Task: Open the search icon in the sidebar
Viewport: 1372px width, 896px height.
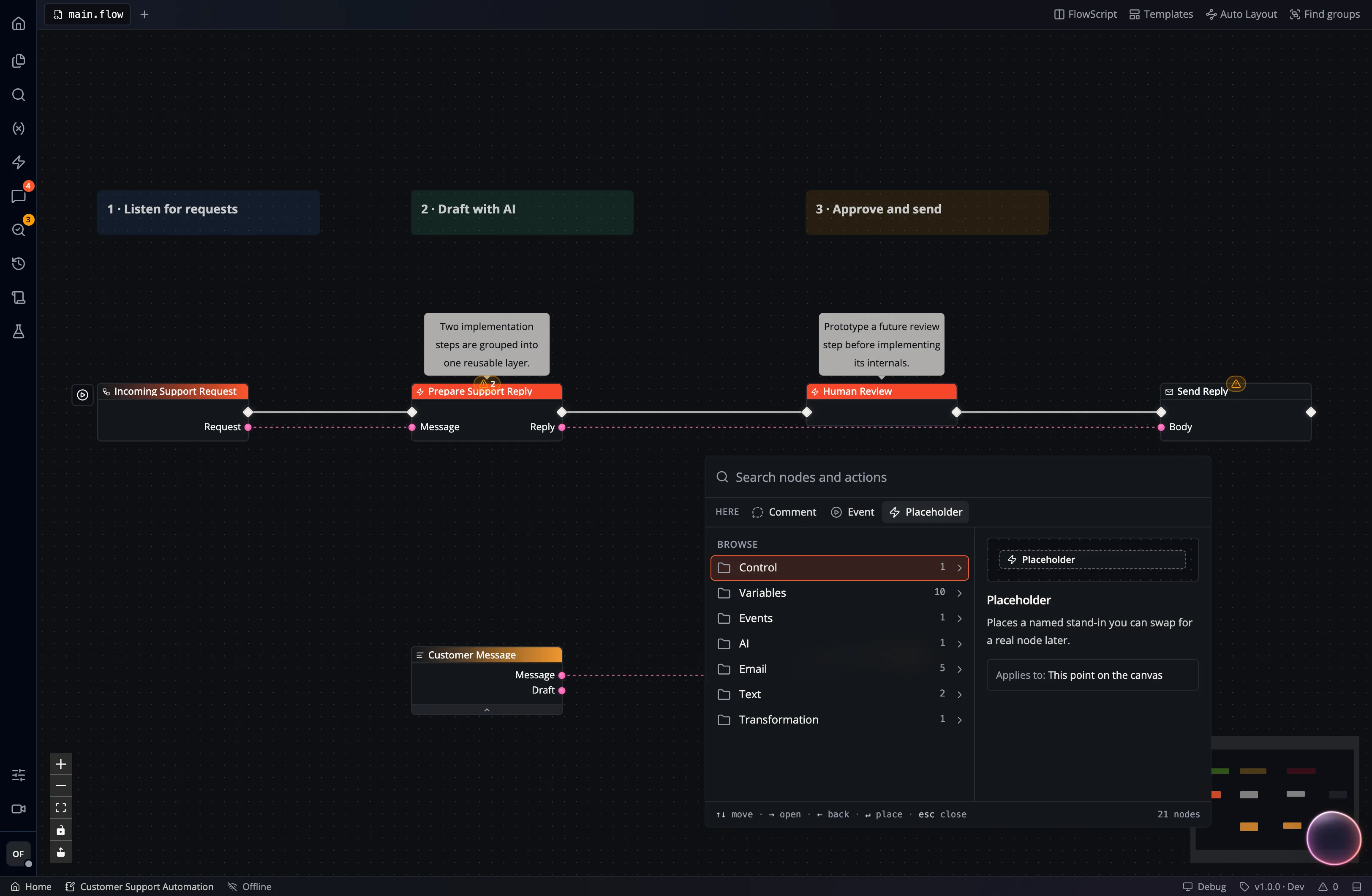Action: (19, 95)
